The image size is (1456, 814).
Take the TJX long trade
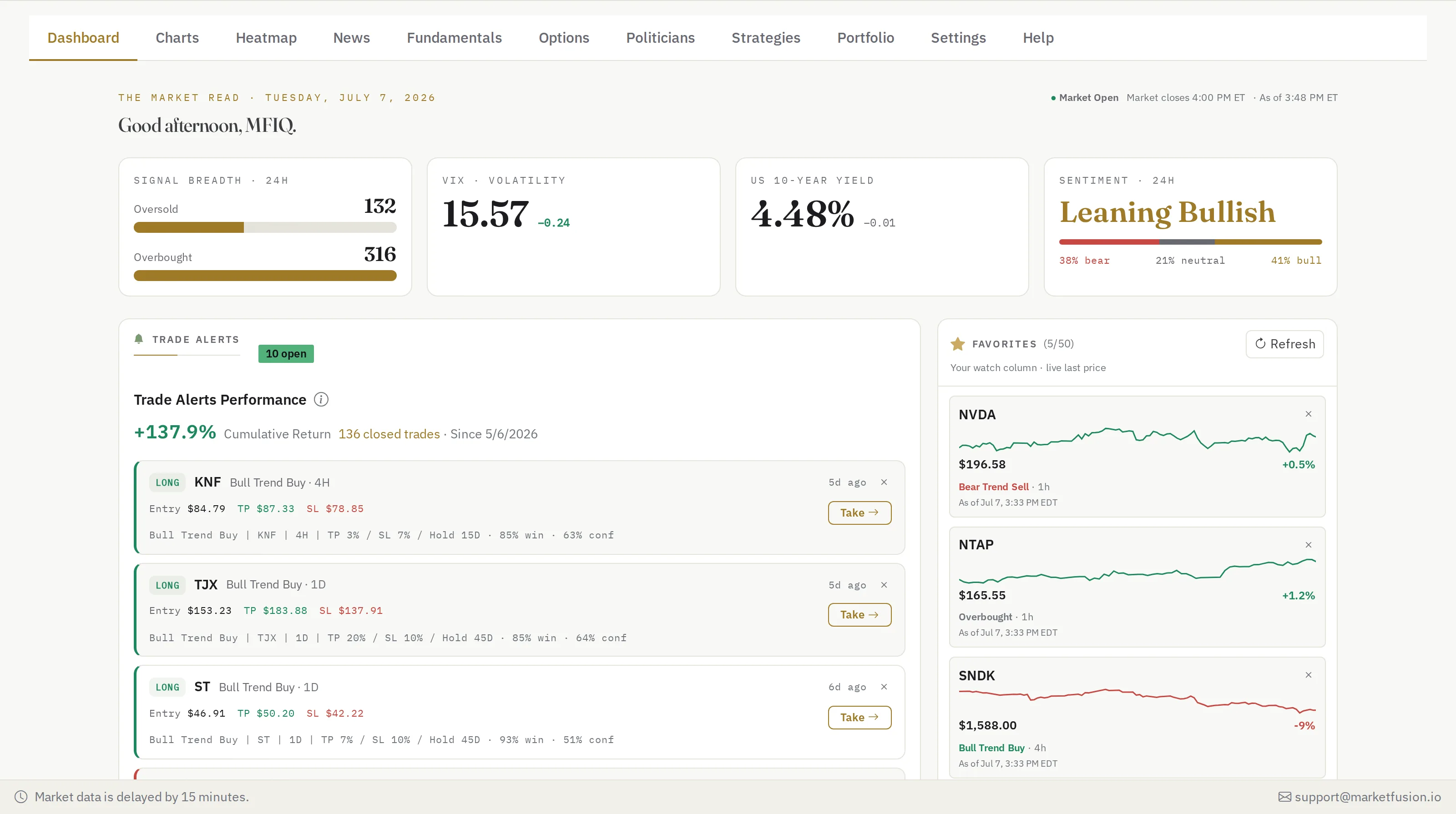click(x=859, y=615)
